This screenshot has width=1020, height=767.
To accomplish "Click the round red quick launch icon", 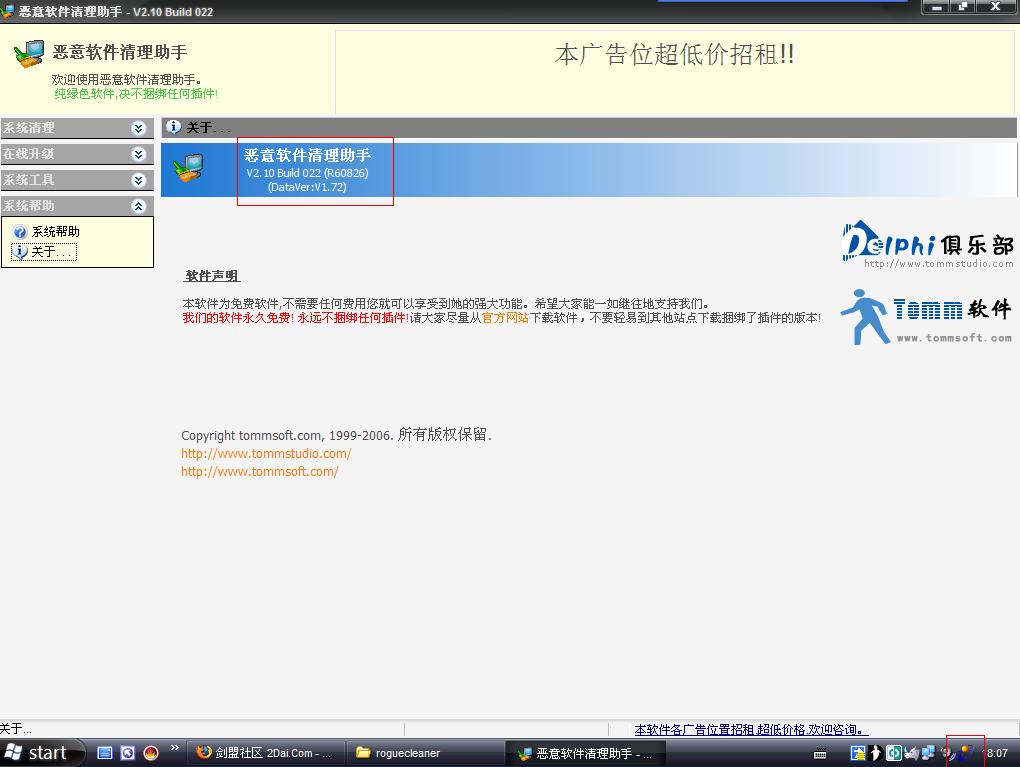I will (x=151, y=753).
